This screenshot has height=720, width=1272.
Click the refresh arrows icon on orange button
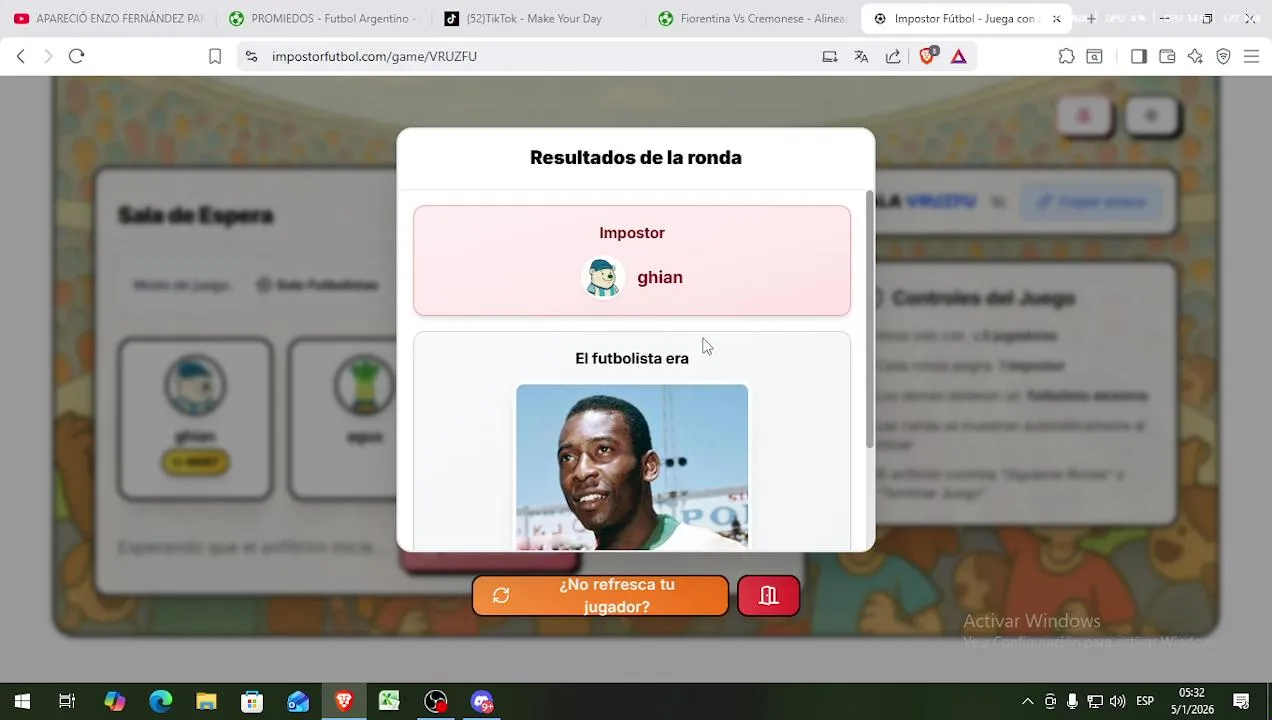tap(501, 596)
